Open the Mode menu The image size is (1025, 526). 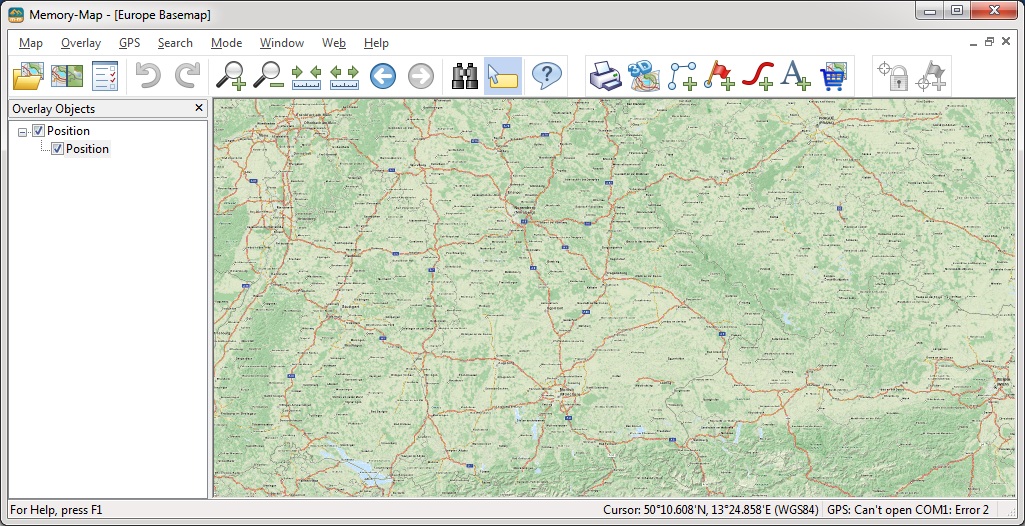tap(226, 43)
